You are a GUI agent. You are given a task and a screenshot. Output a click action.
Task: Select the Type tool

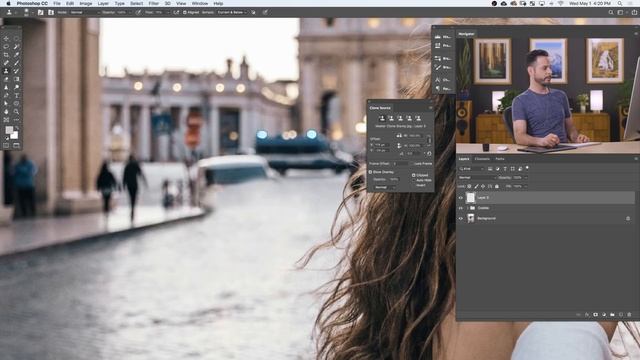[16, 95]
